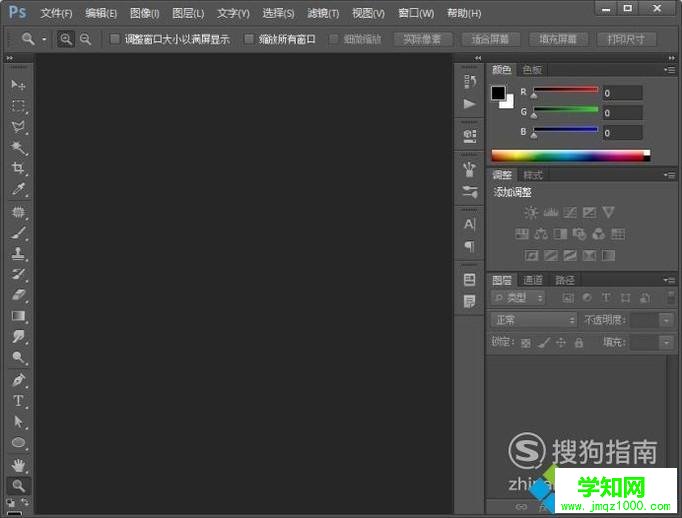Select the Horizontal Type tool
Image resolution: width=682 pixels, height=518 pixels.
coord(18,401)
